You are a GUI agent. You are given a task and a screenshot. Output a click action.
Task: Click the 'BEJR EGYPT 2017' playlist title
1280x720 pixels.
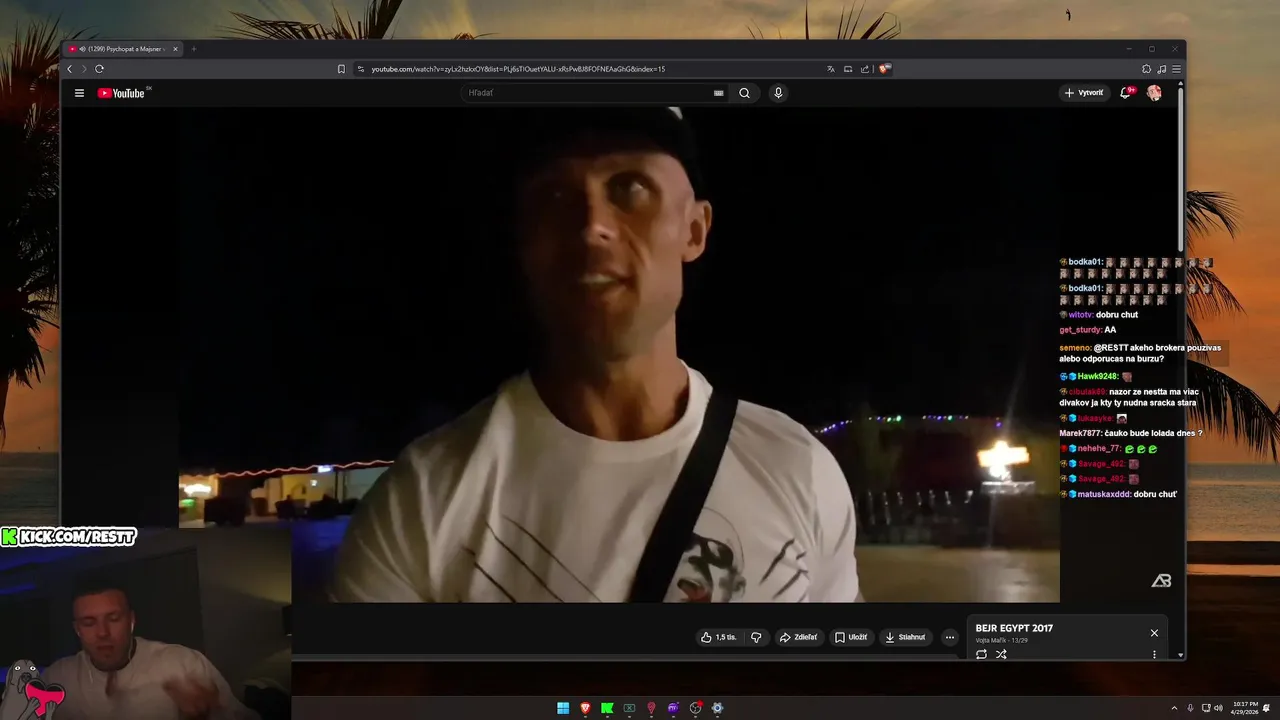(x=1014, y=628)
